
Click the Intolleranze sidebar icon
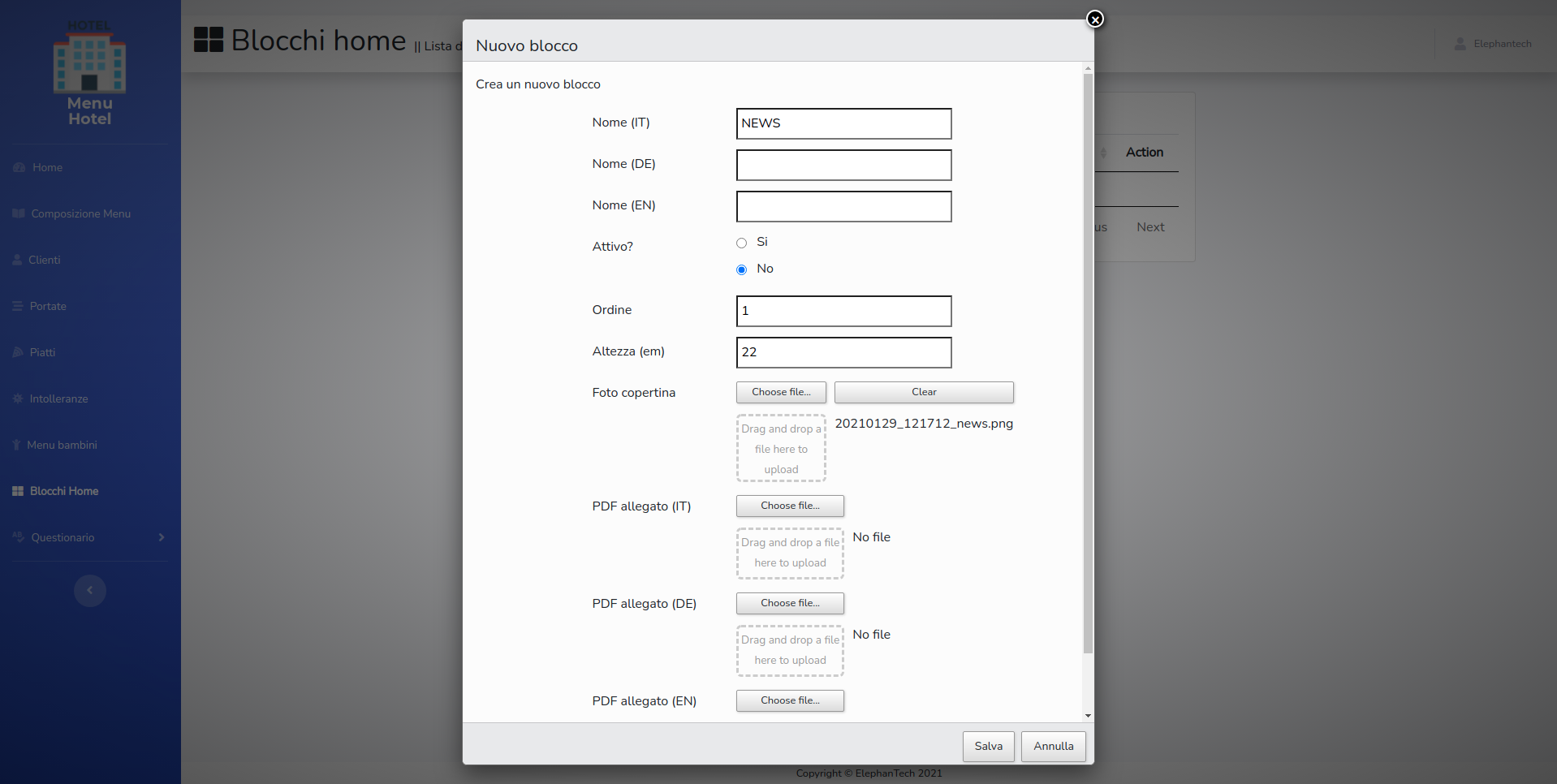pos(18,399)
